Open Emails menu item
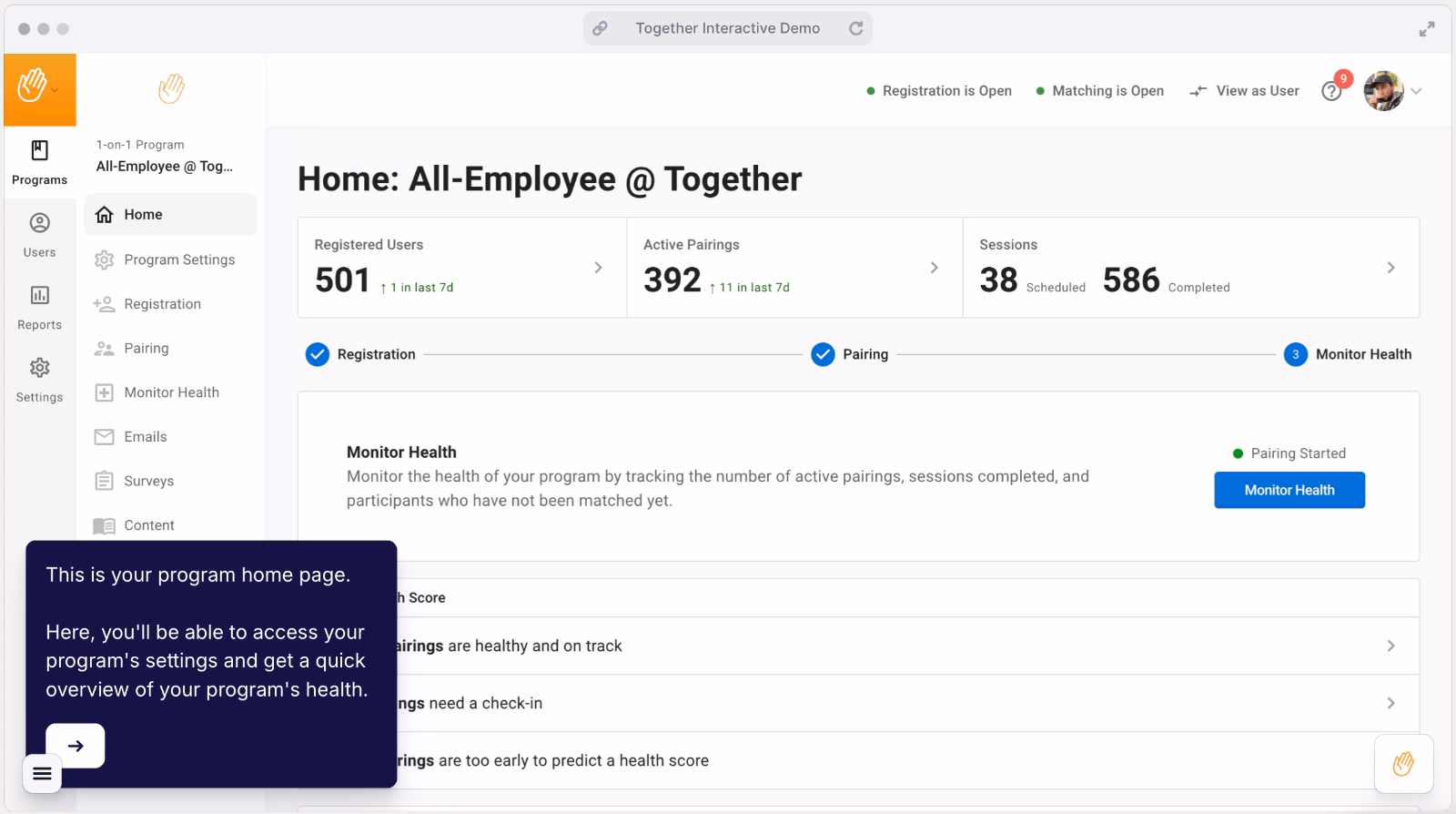1456x814 pixels. pyautogui.click(x=170, y=437)
